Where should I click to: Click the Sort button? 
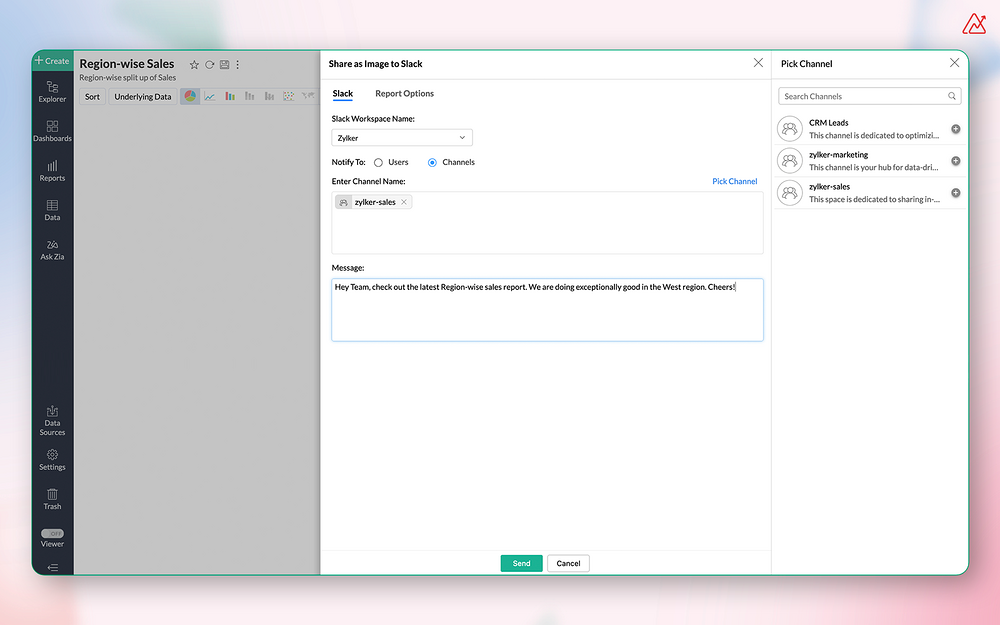pos(92,97)
